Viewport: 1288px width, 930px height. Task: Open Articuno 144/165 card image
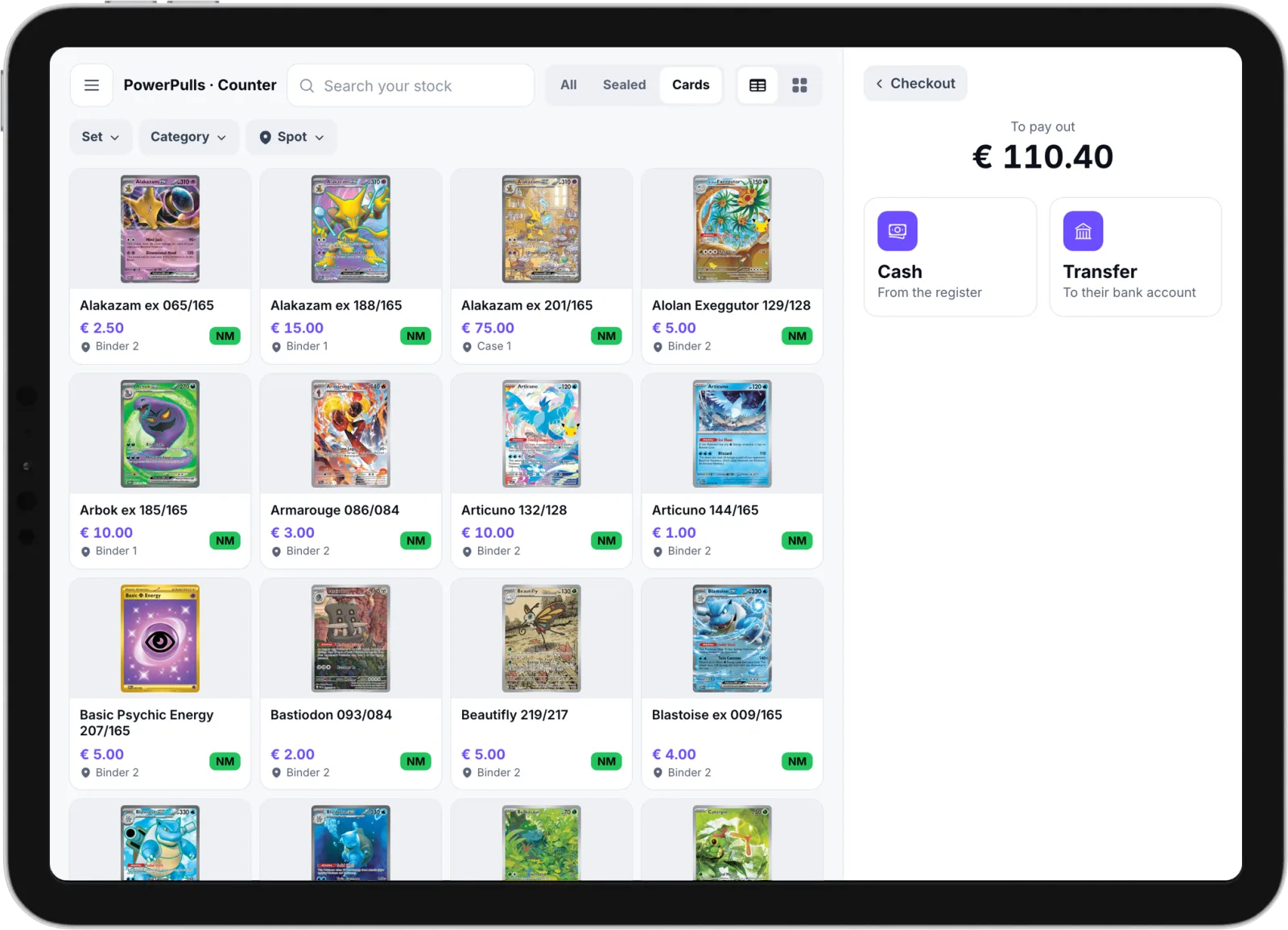pos(733,433)
